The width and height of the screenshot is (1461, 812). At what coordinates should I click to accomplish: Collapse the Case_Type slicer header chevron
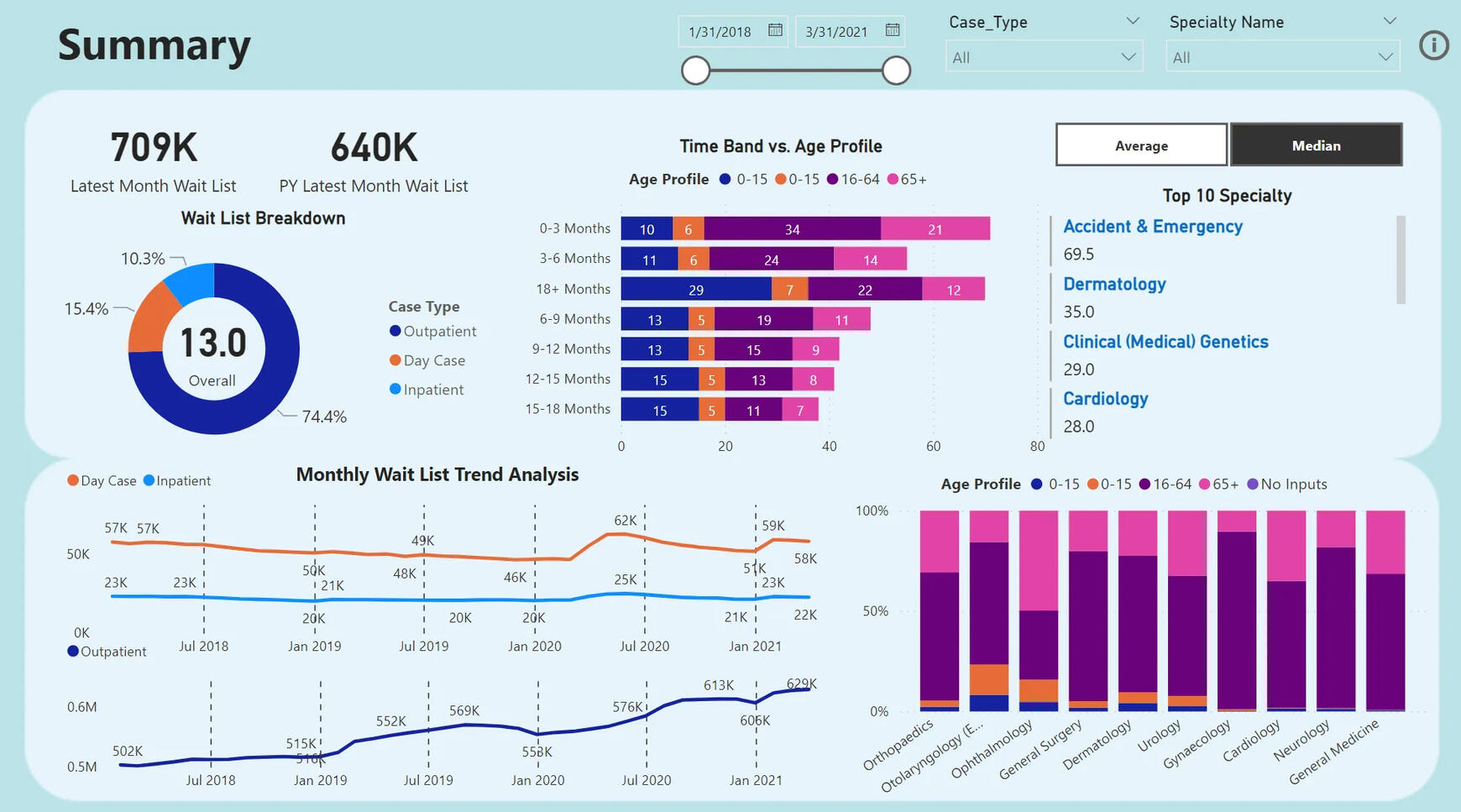coord(1132,22)
